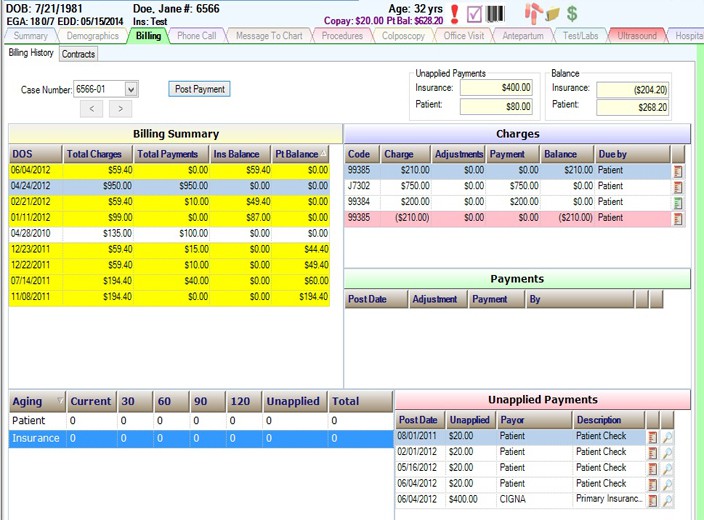Sort Aging table by Aging header
The height and width of the screenshot is (520, 704).
(x=37, y=401)
